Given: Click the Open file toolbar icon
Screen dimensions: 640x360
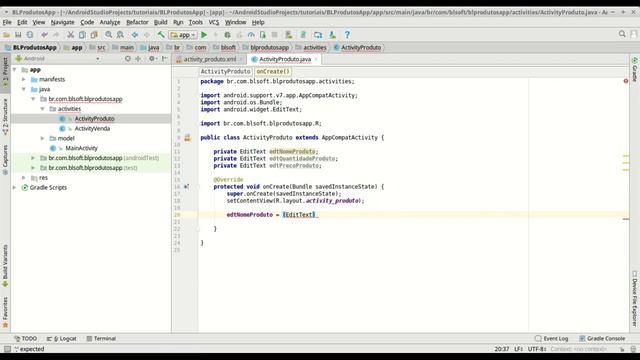Looking at the screenshot, I should pos(7,35).
